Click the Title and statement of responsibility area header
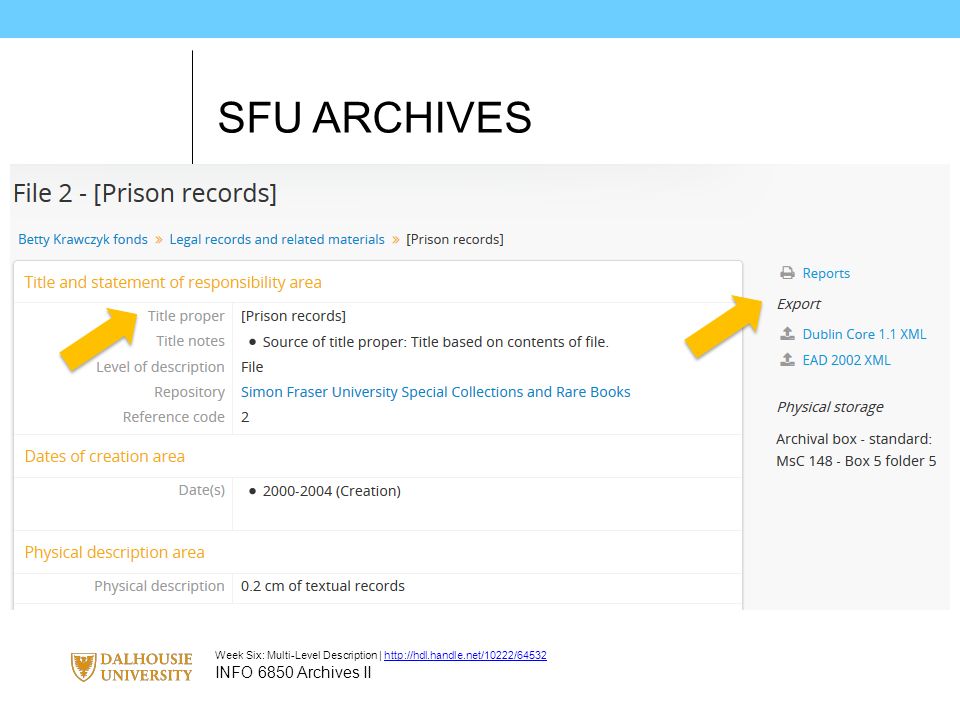This screenshot has height=720, width=960. (x=173, y=282)
